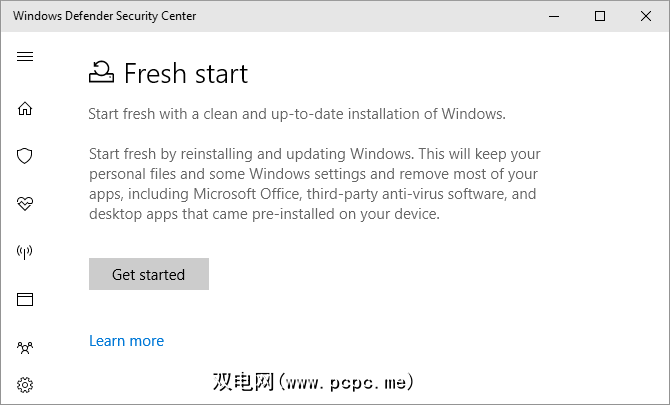Close the Windows Defender Security Center
Viewport: 670px width, 405px height.
645,16
